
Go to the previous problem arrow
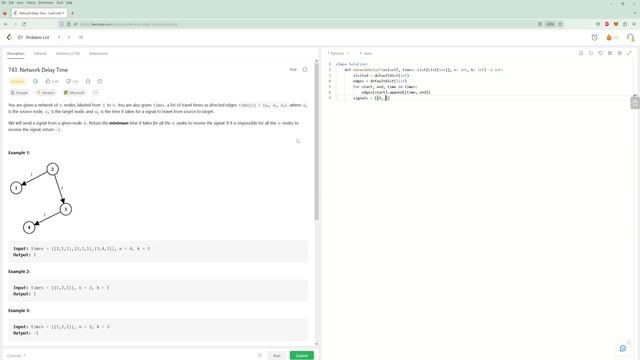(x=59, y=37)
